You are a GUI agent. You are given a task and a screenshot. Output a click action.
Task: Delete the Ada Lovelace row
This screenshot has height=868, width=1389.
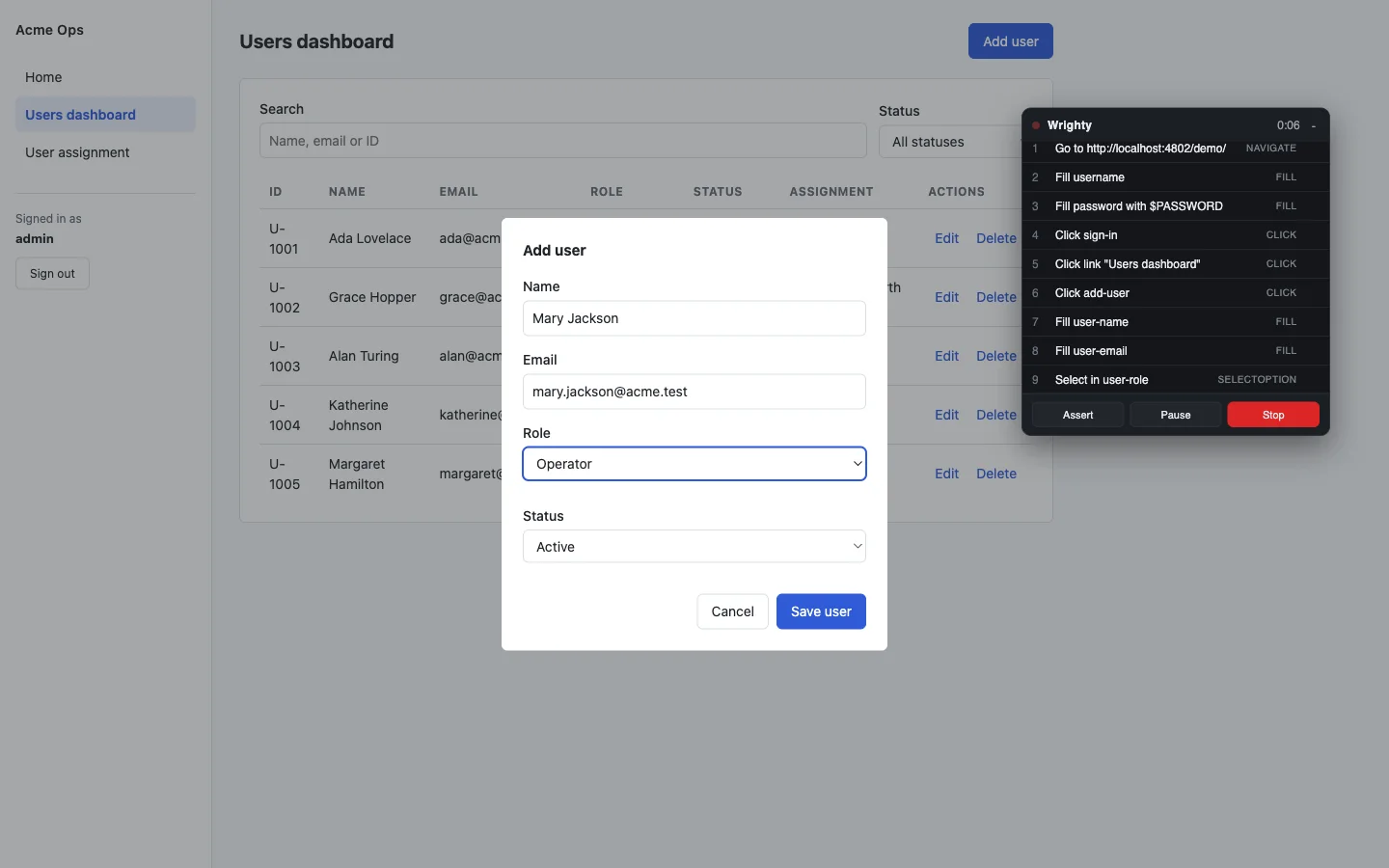(x=996, y=238)
